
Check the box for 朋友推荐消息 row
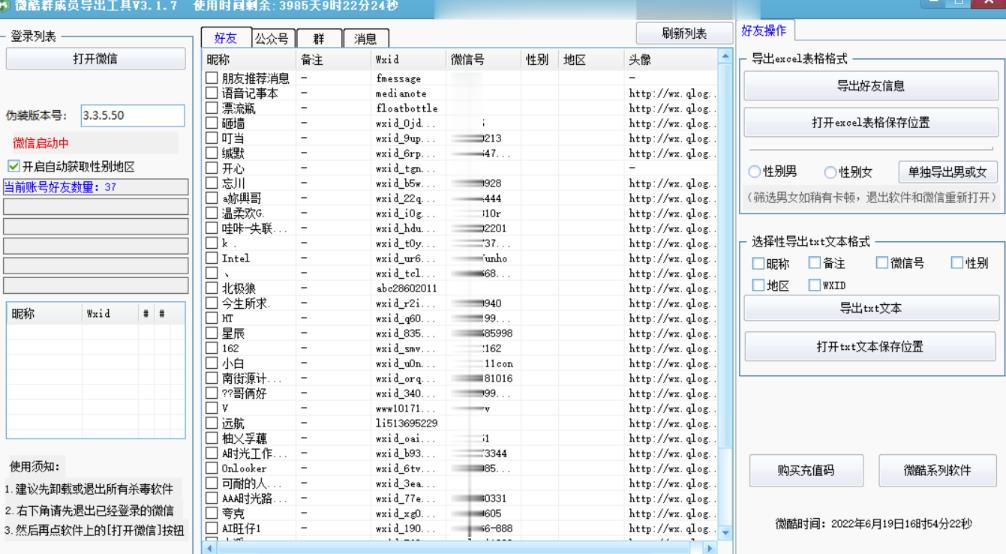click(x=212, y=78)
